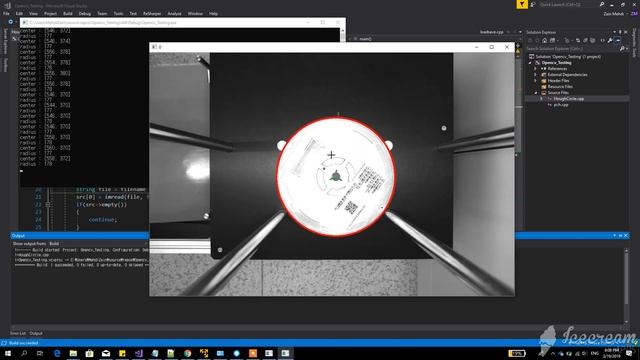Open the File menu

6,13
